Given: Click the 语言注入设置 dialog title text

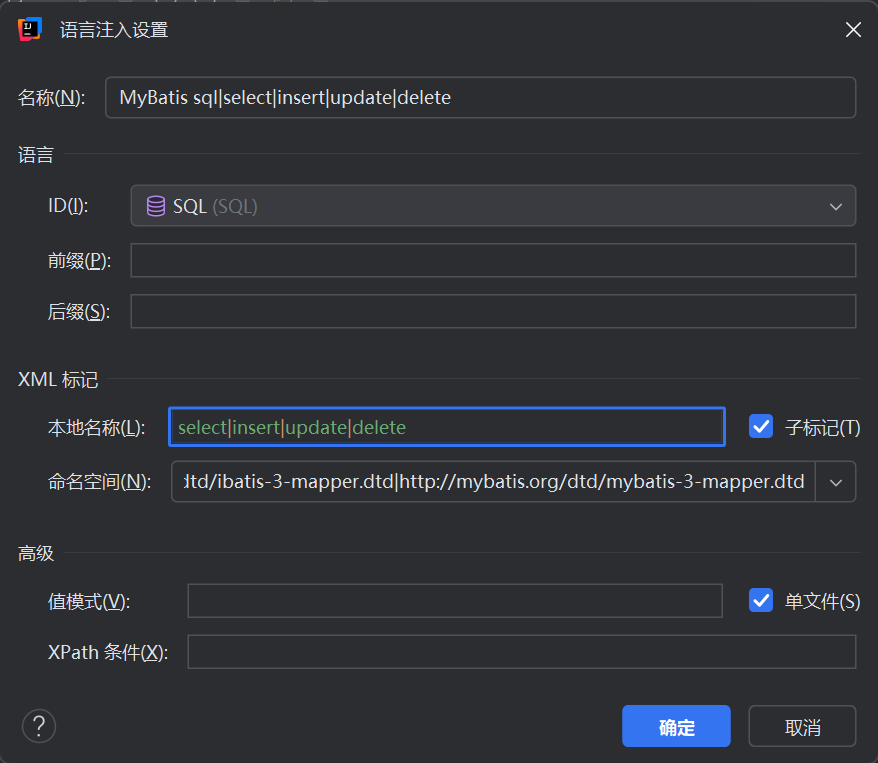Looking at the screenshot, I should coord(114,30).
